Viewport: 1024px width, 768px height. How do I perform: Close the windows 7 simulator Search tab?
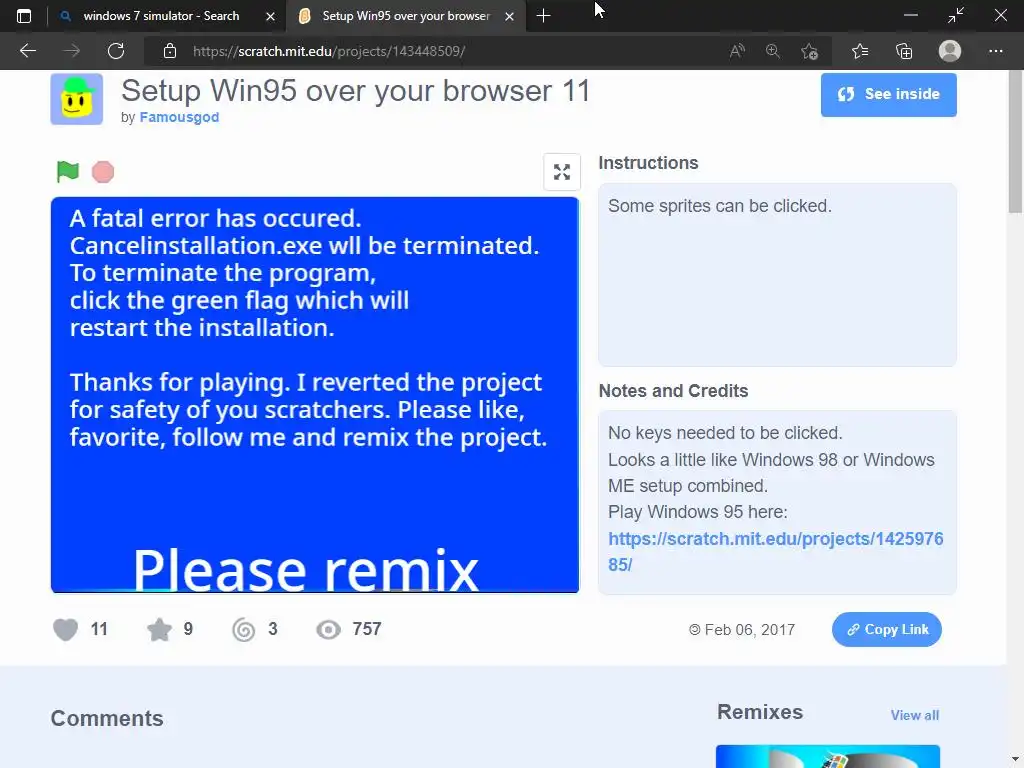coord(270,16)
